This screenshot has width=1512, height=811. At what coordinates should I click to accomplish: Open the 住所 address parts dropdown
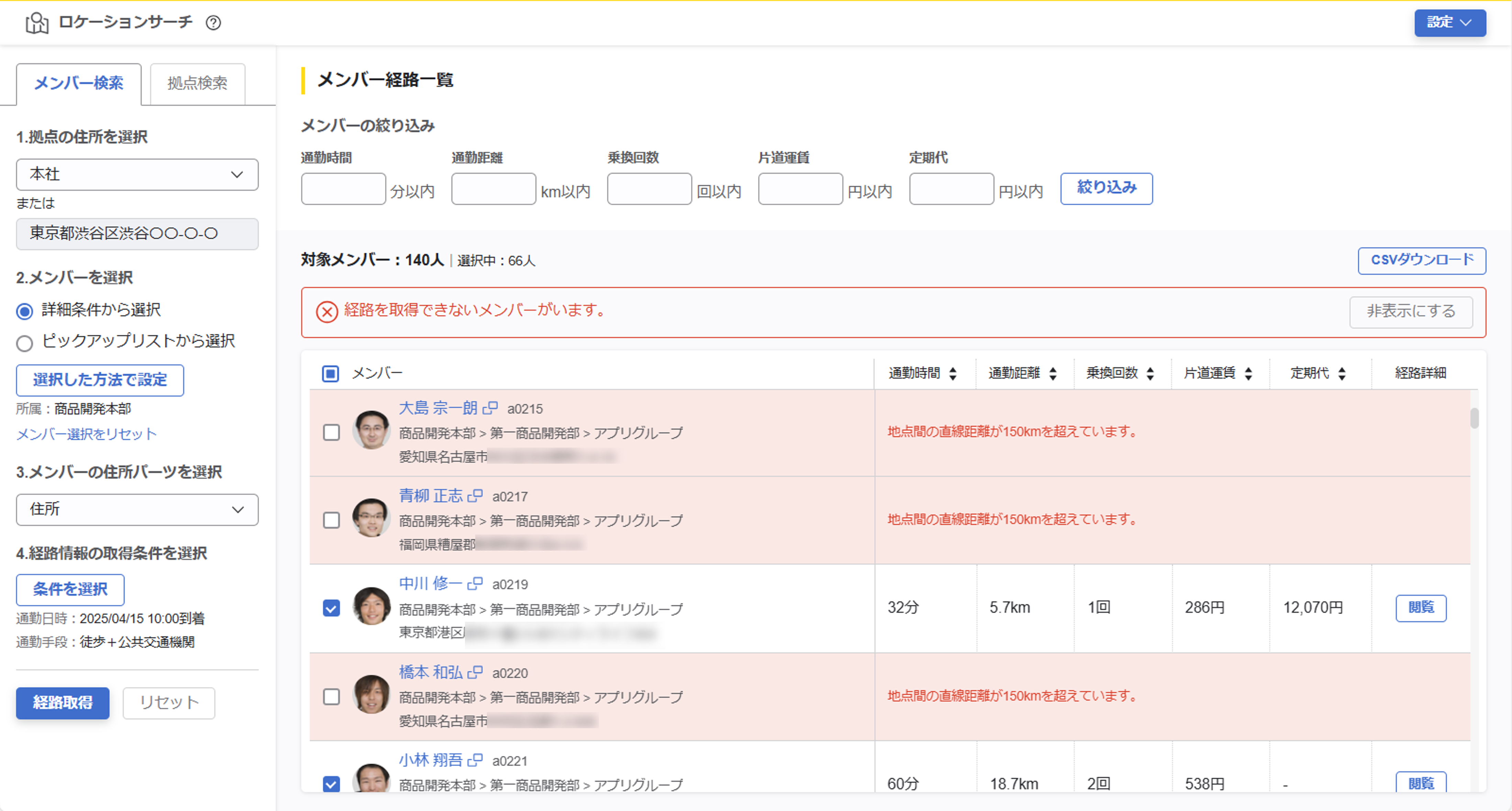pos(137,509)
